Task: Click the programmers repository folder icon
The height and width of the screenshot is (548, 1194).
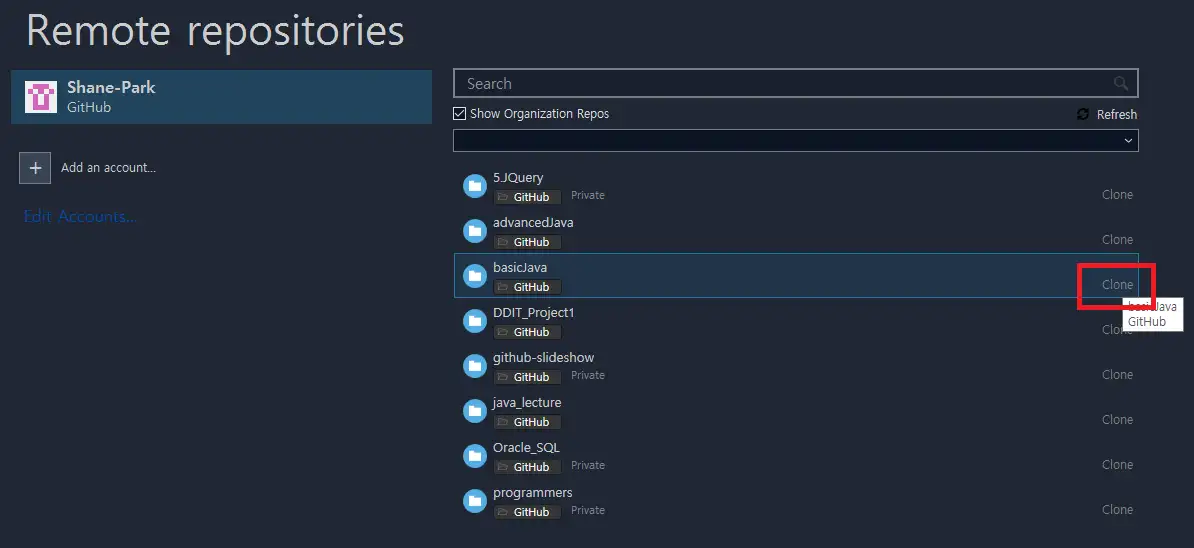Action: pyautogui.click(x=475, y=500)
